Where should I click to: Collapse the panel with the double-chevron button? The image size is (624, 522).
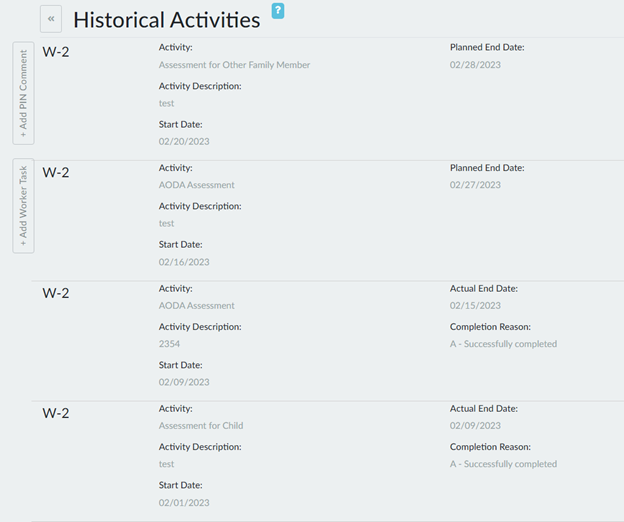(x=51, y=19)
